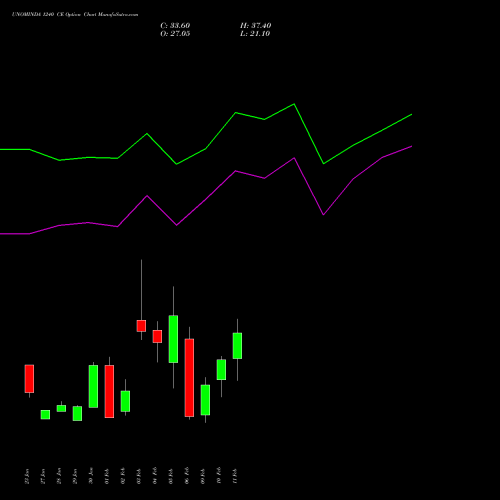Viewport: 500px width, 500px height.
Task: Select the 09 Feb date label
Action: click(x=203, y=476)
